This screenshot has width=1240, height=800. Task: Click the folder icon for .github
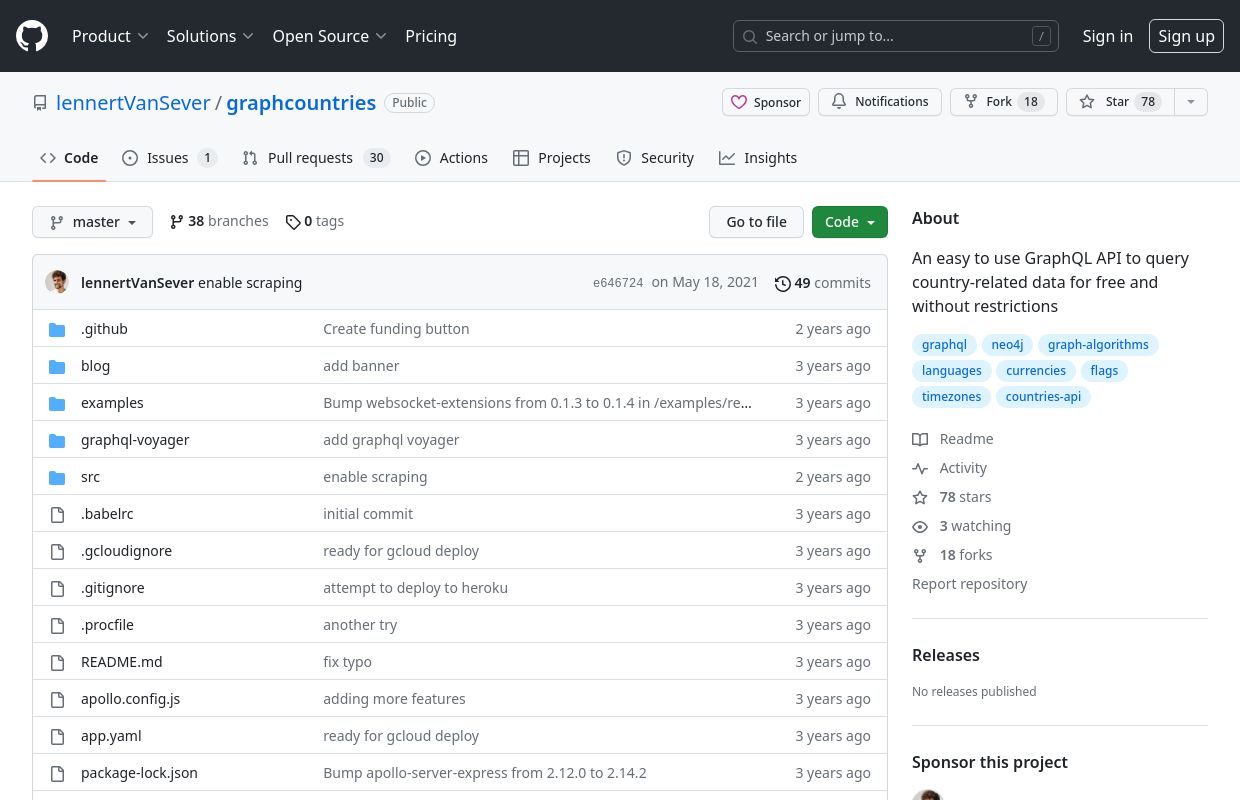[57, 329]
